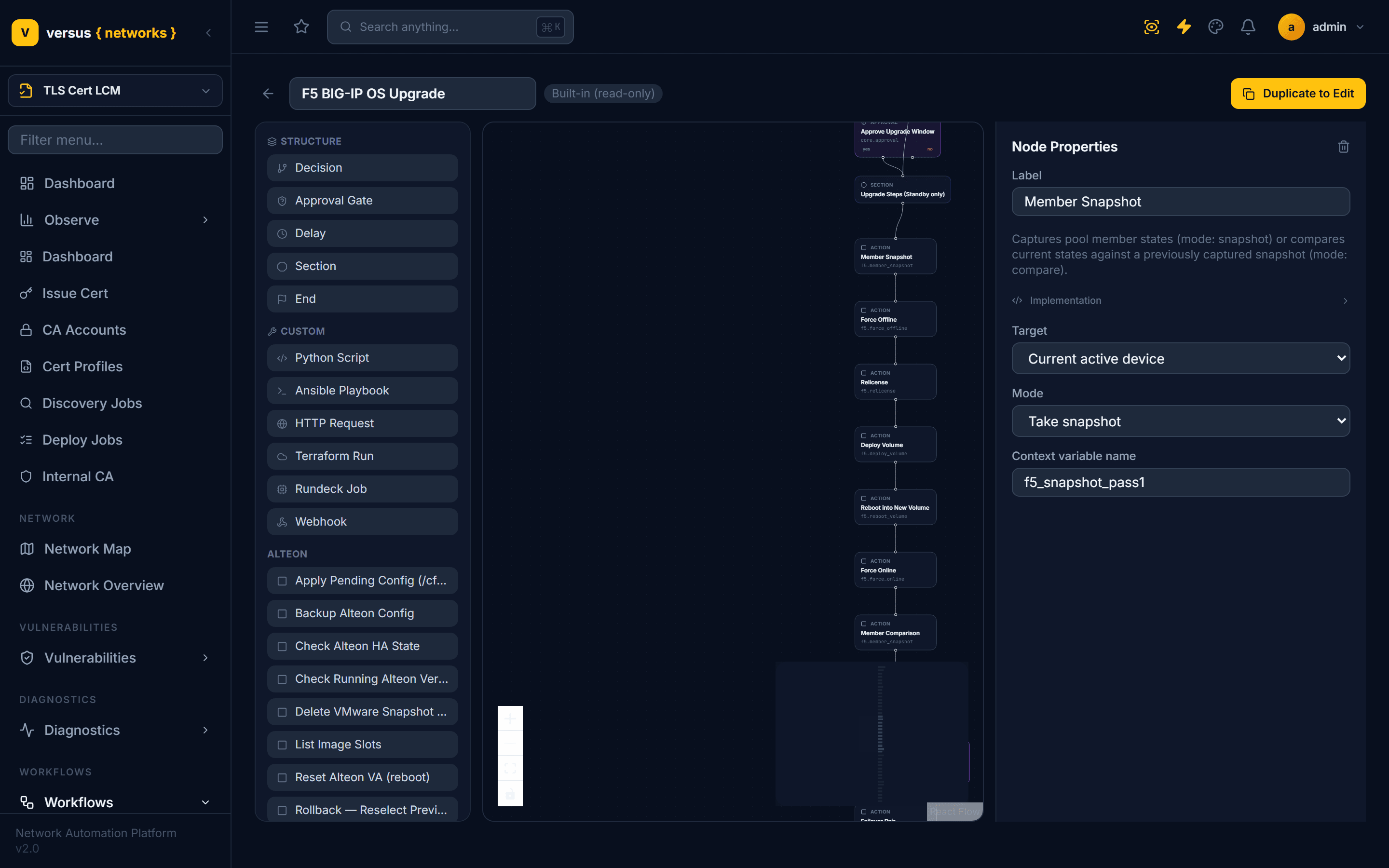Open the admin user menu
The height and width of the screenshot is (868, 1389).
tap(1321, 27)
